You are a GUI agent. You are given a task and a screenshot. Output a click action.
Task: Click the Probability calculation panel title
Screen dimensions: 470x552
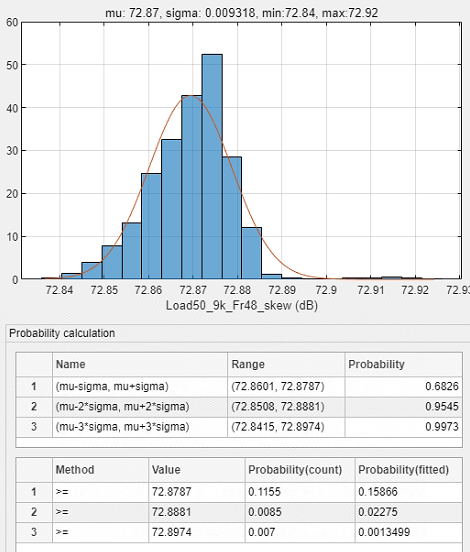pos(62,333)
